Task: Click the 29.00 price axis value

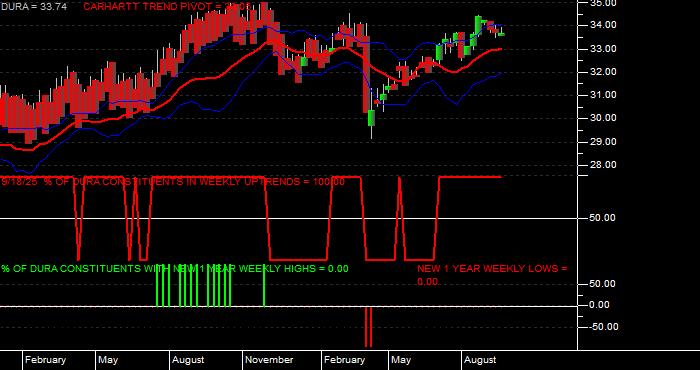Action: (604, 141)
